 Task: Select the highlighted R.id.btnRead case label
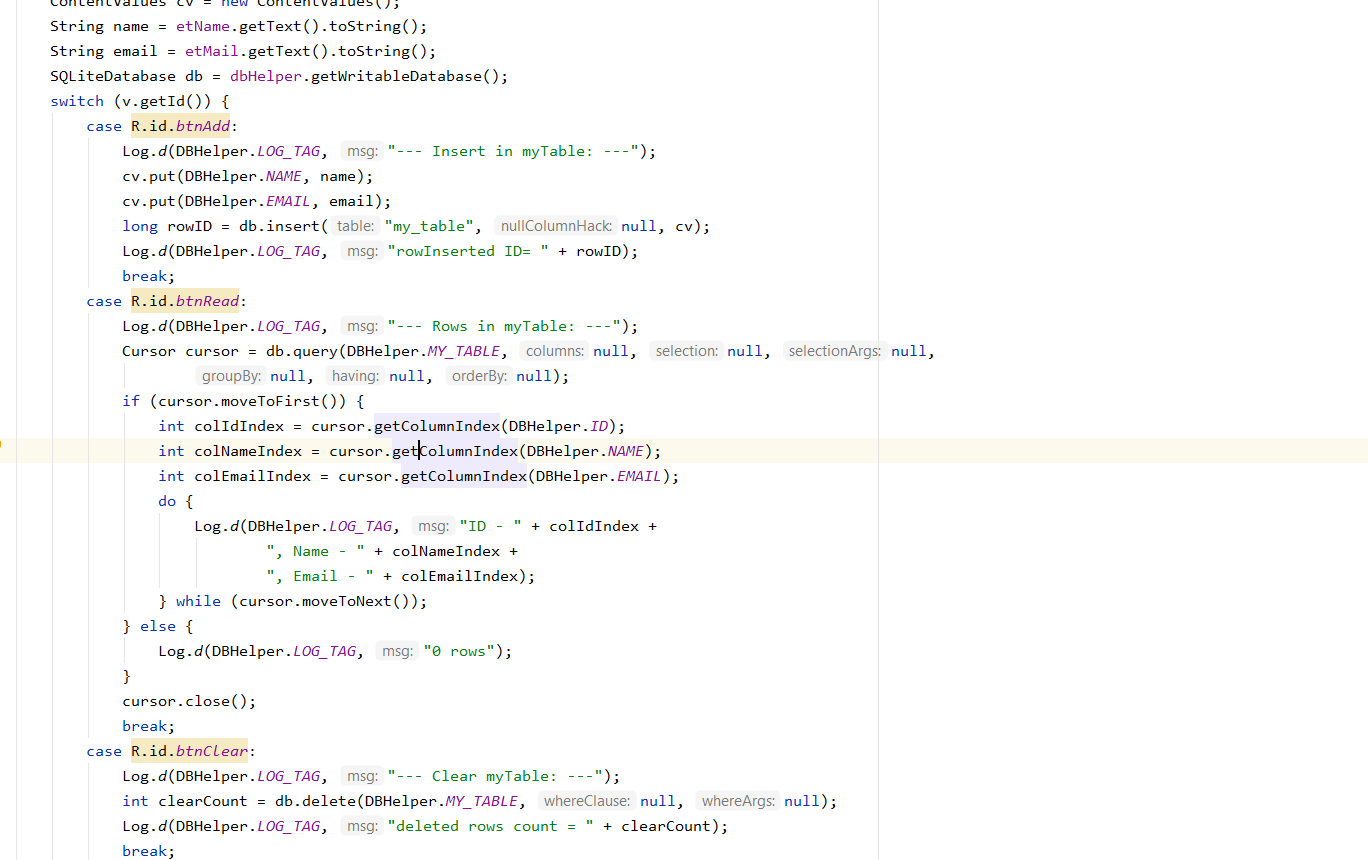click(185, 301)
